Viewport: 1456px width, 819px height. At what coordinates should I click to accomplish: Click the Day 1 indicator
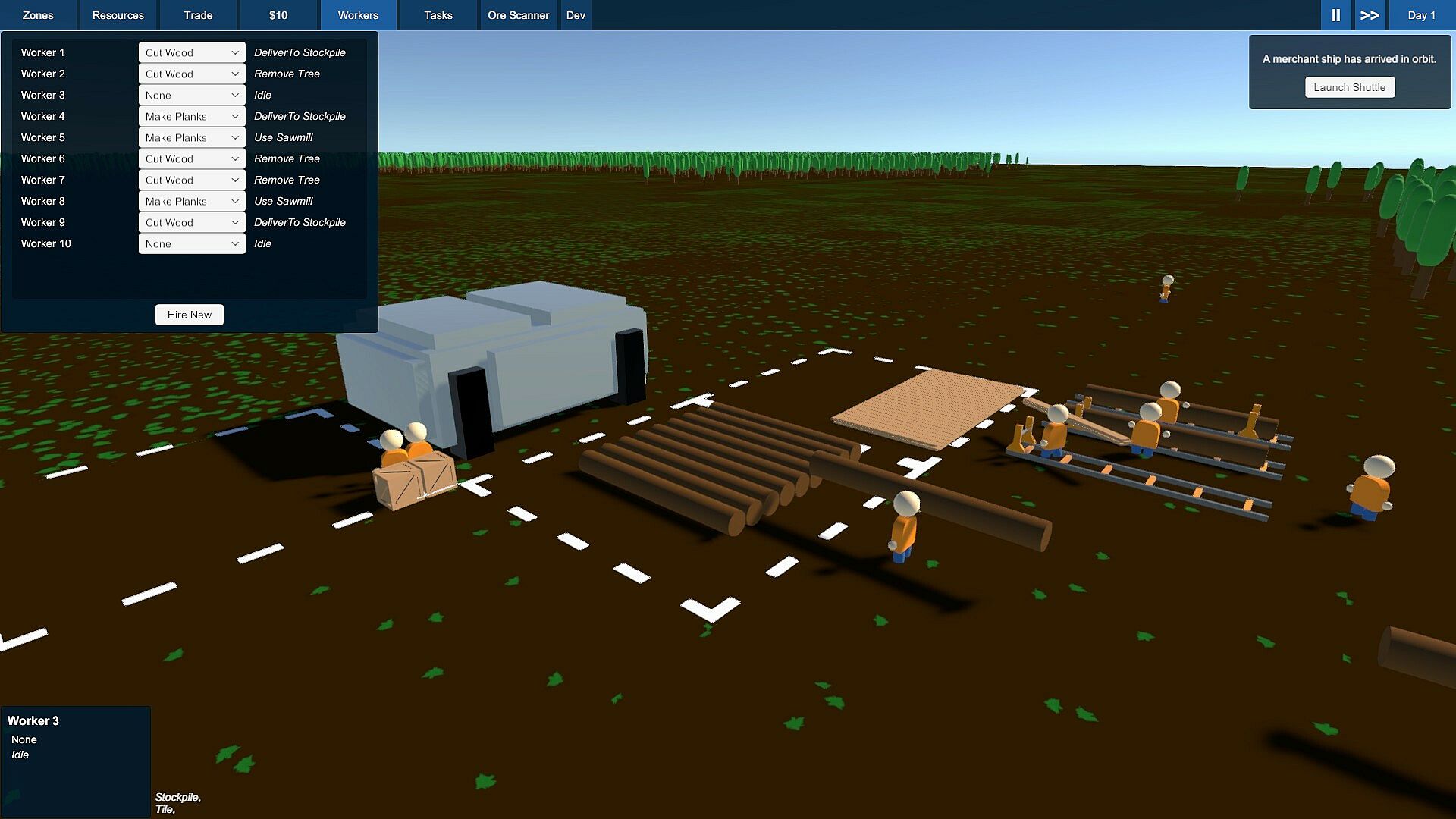(1421, 15)
